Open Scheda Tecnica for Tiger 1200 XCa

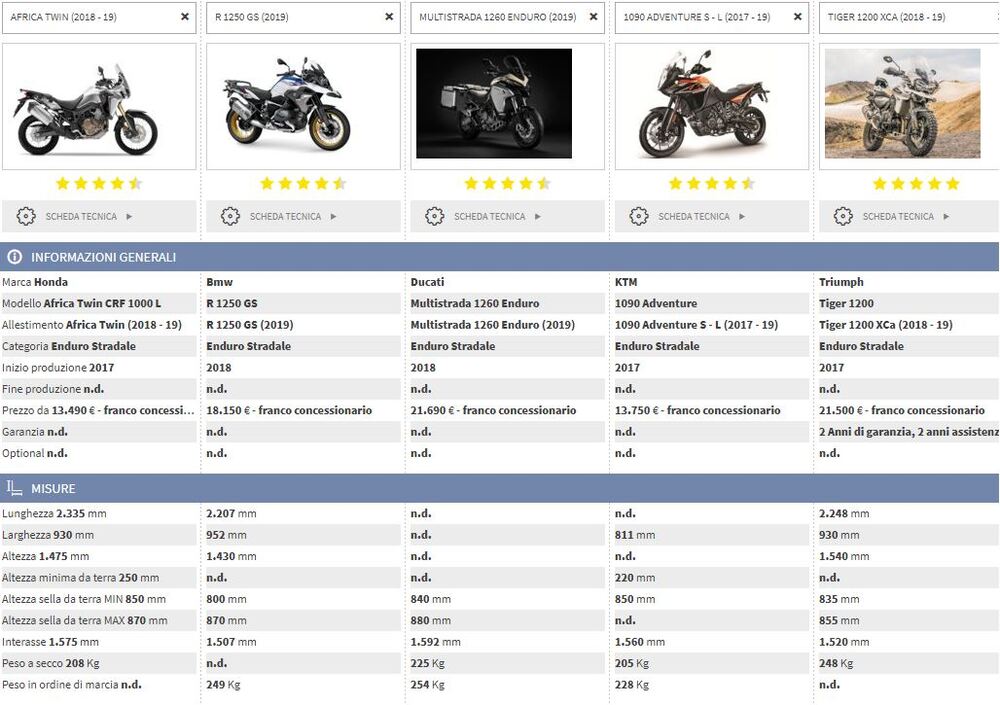point(898,216)
